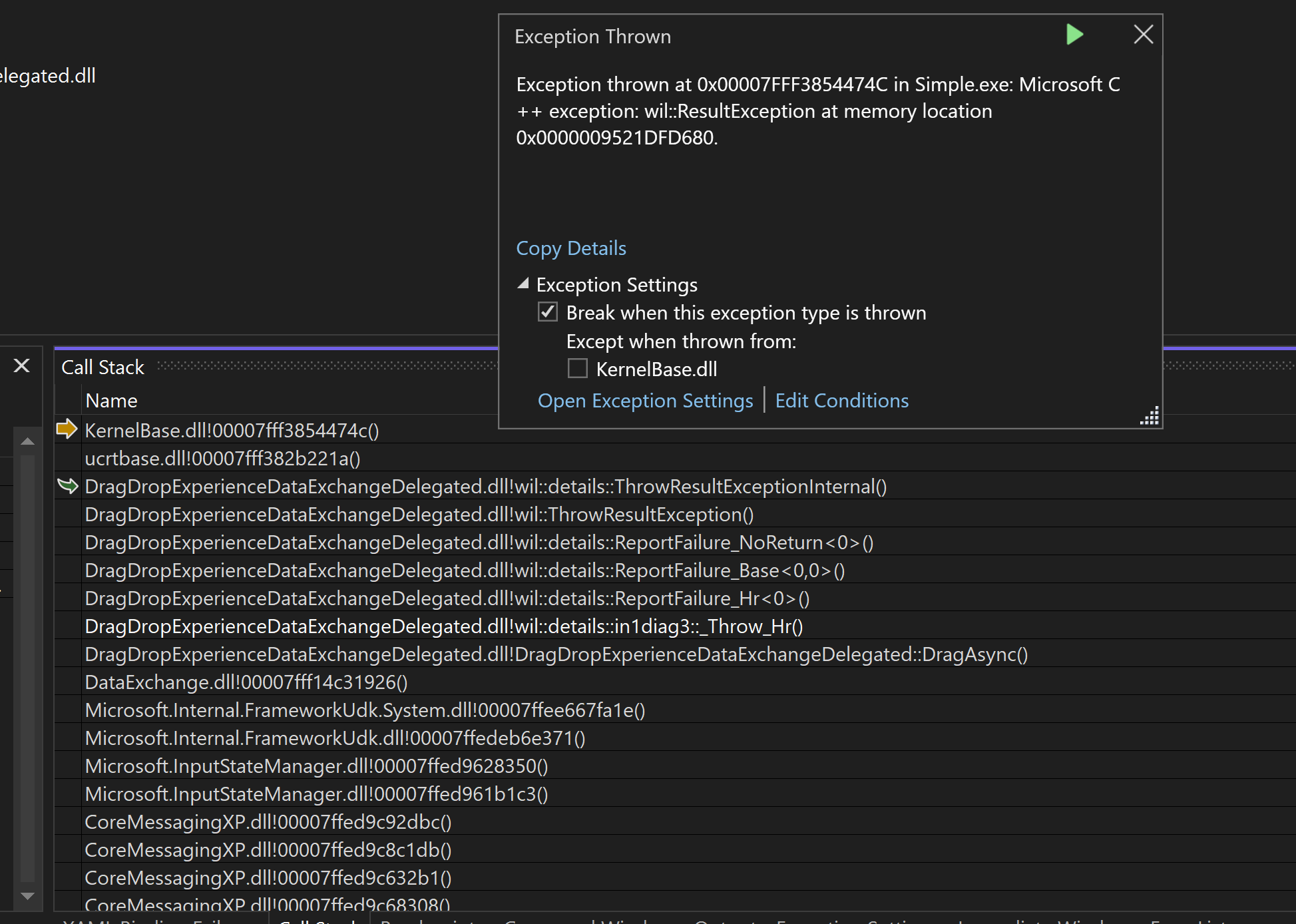Screen dimensions: 1296x924
Task: Close the Exception Thrown popup
Action: (1143, 35)
